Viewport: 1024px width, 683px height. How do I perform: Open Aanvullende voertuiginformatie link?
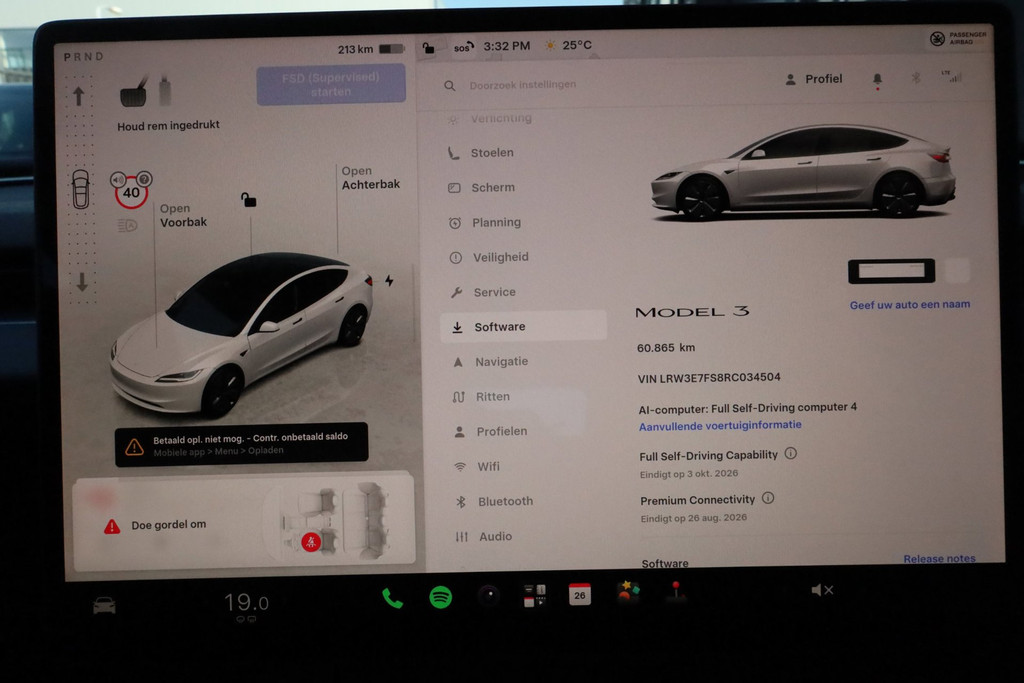click(x=720, y=426)
